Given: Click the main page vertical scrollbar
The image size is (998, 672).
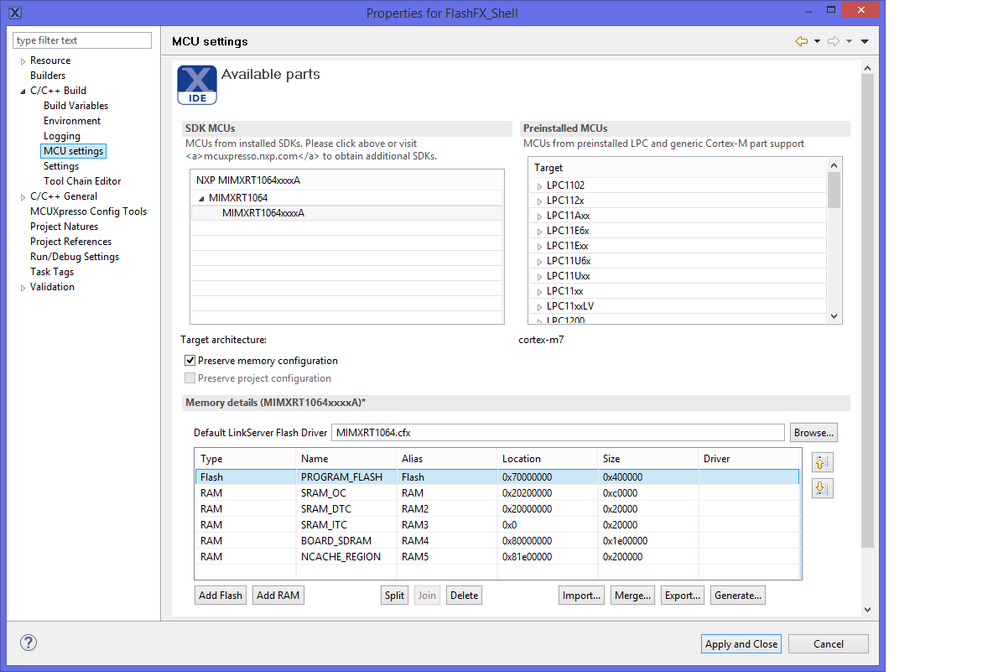Looking at the screenshot, I should coord(867,311).
